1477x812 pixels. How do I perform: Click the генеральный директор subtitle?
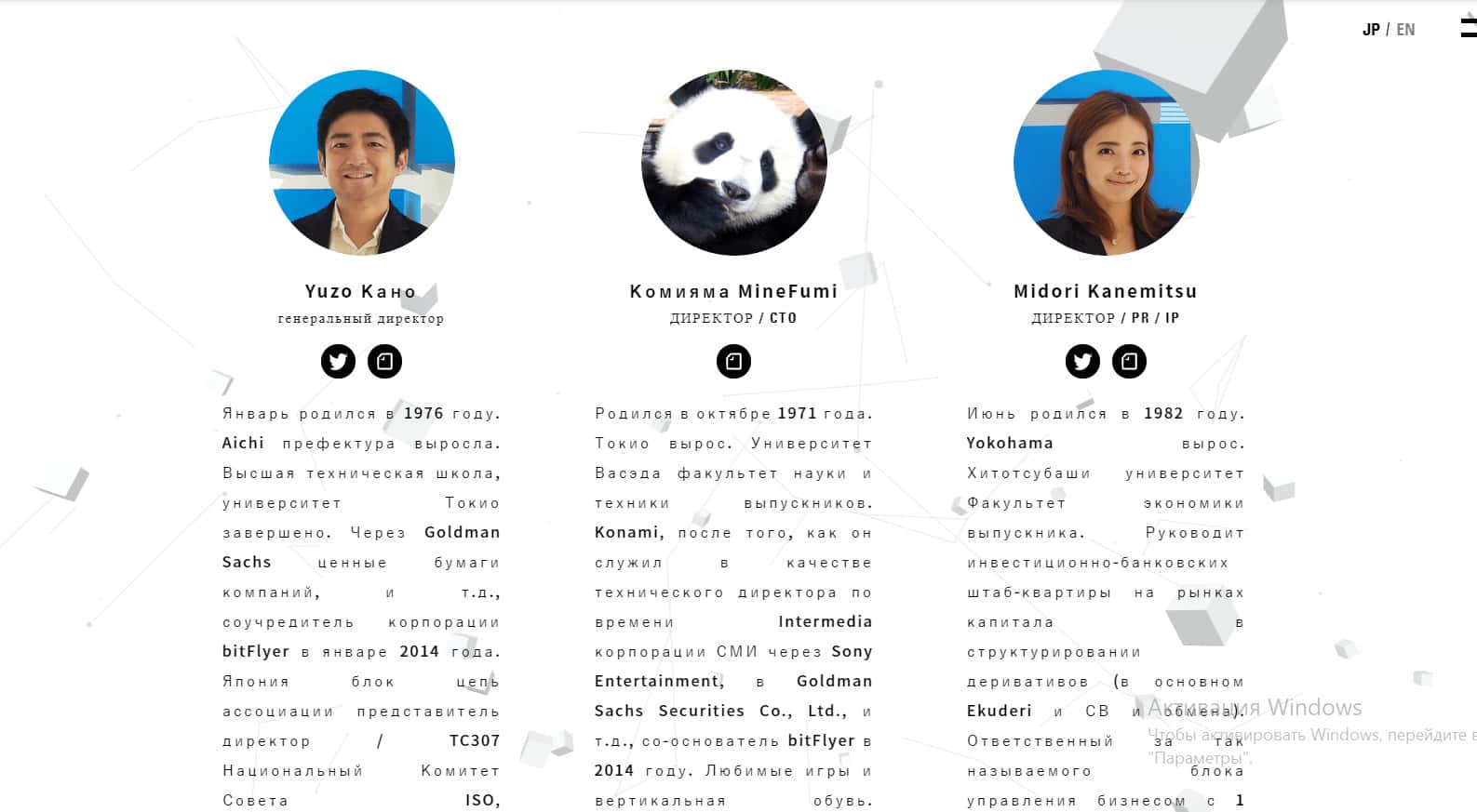(x=361, y=319)
